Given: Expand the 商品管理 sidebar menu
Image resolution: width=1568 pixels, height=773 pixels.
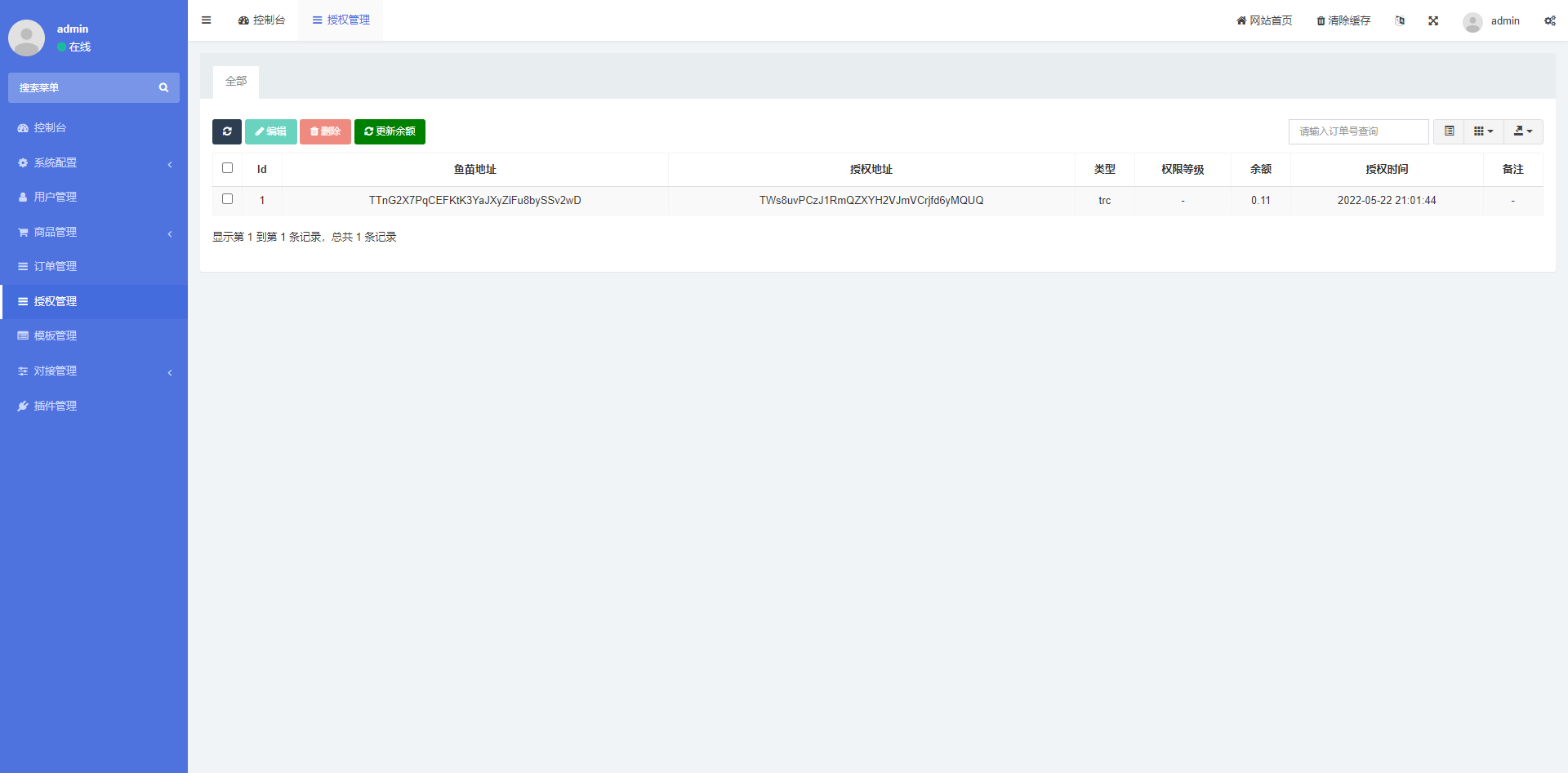Looking at the screenshot, I should coord(94,233).
